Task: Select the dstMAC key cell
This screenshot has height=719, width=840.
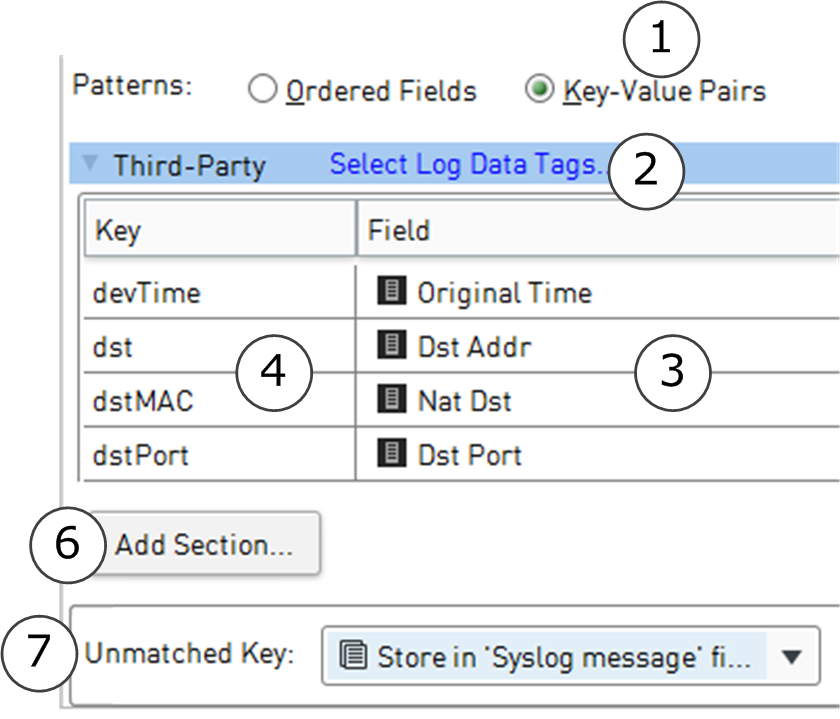Action: (143, 401)
